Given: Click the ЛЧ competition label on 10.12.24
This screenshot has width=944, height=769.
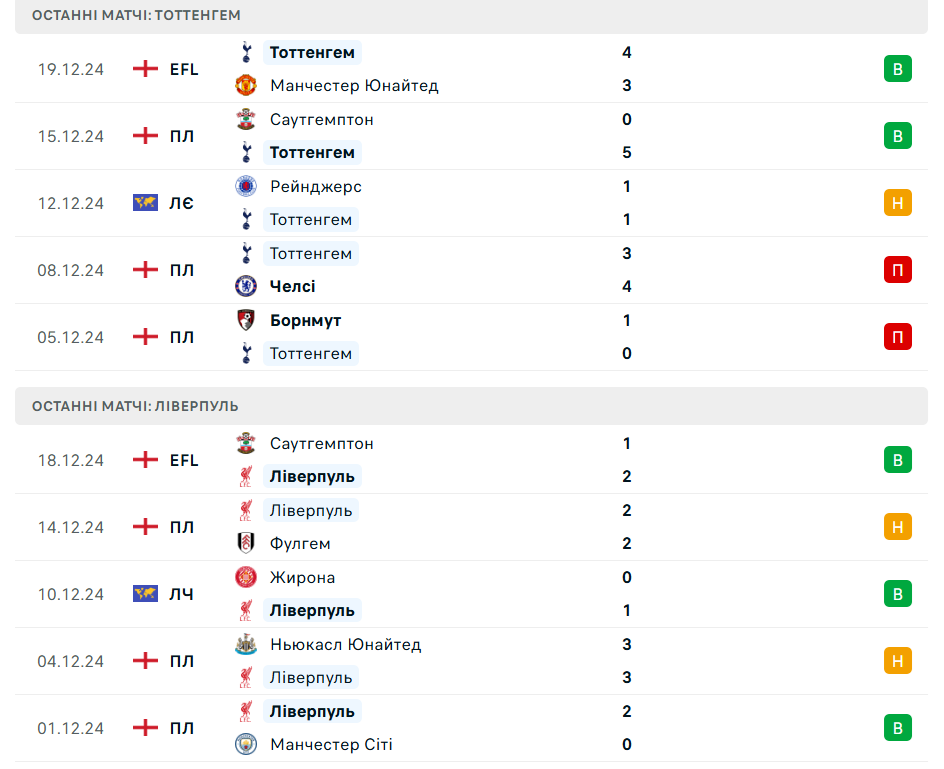Looking at the screenshot, I should pyautogui.click(x=181, y=594).
